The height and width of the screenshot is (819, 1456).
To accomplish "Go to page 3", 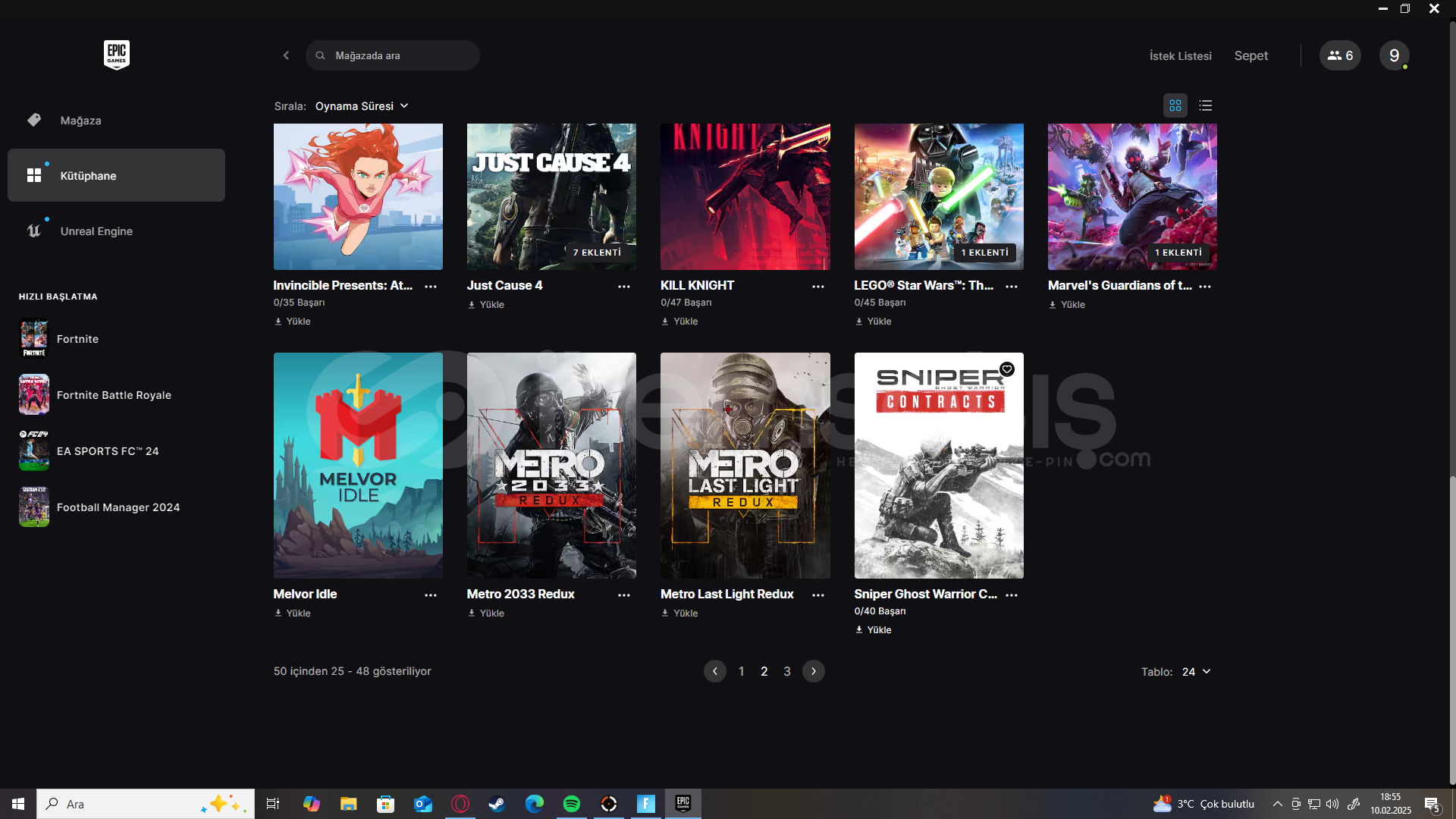I will pyautogui.click(x=787, y=671).
